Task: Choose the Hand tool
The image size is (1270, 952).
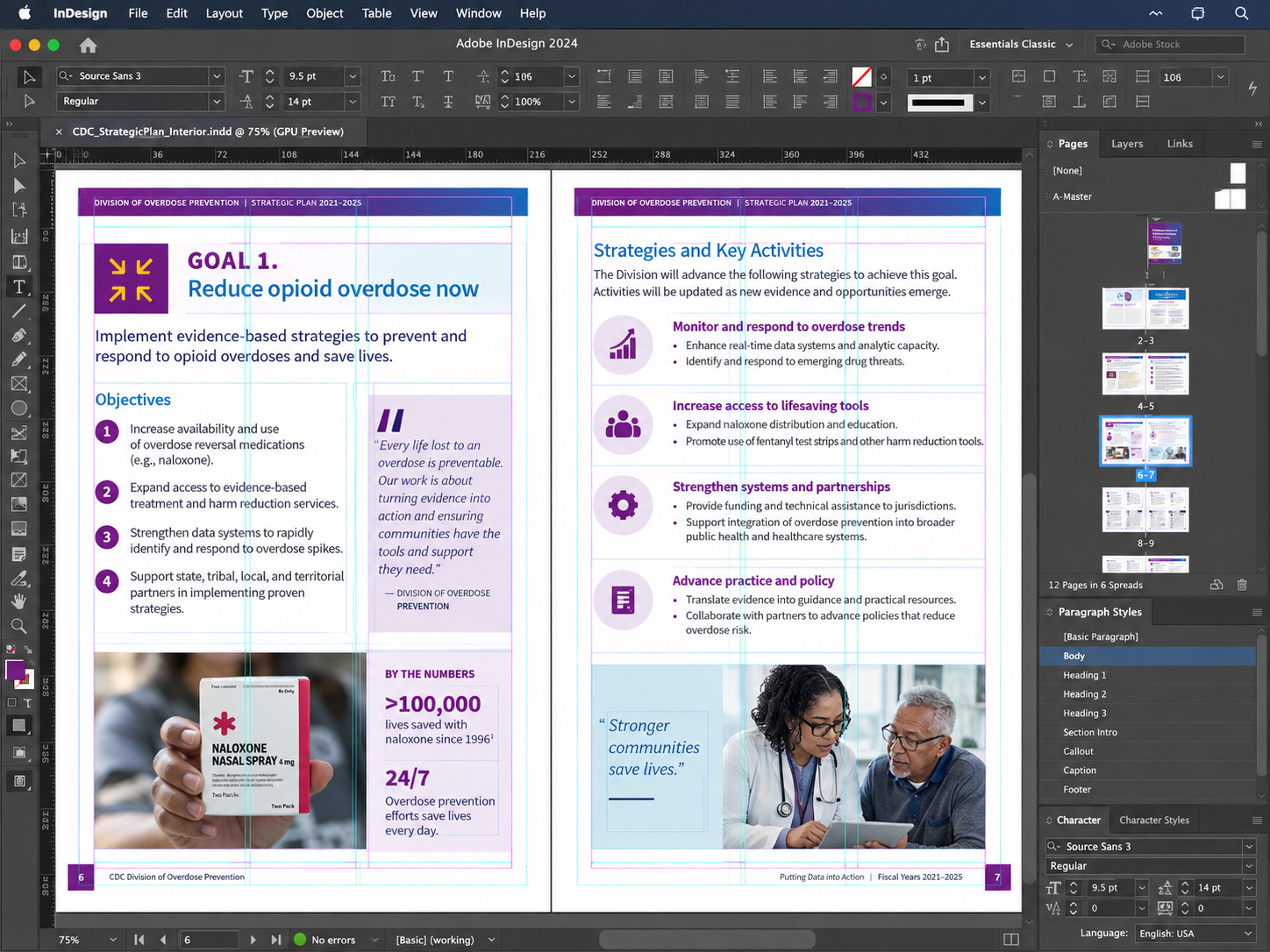Action: tap(19, 601)
